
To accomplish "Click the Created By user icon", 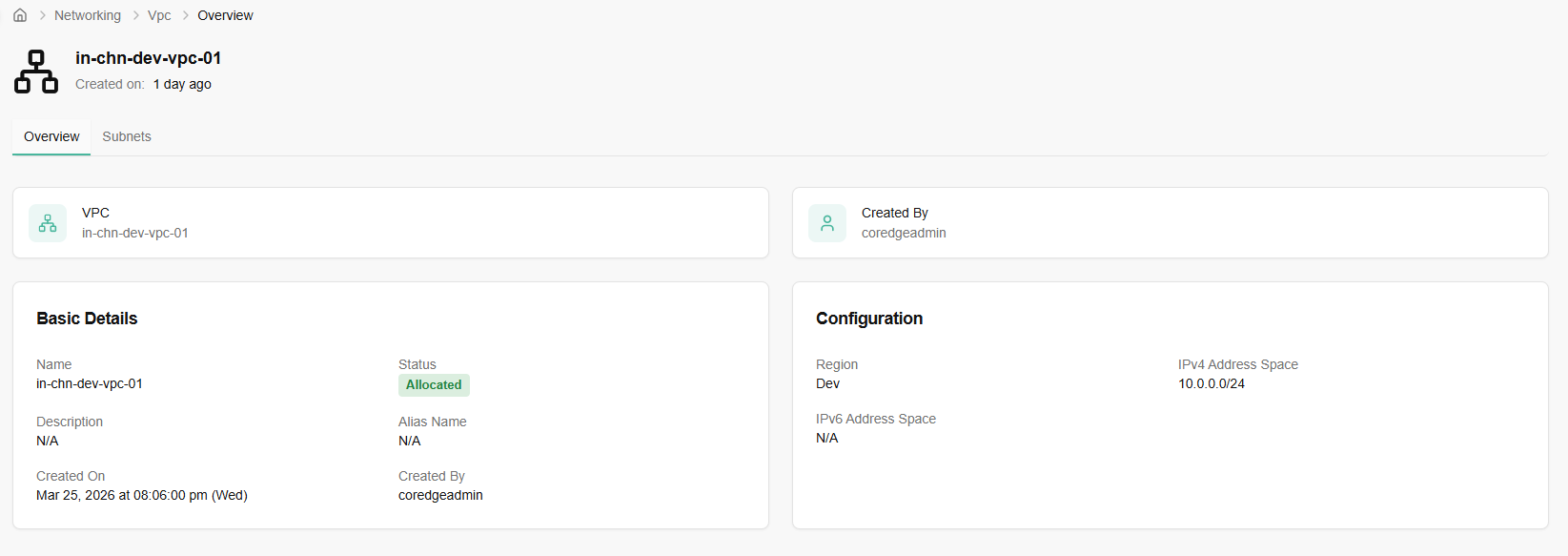I will 827,223.
